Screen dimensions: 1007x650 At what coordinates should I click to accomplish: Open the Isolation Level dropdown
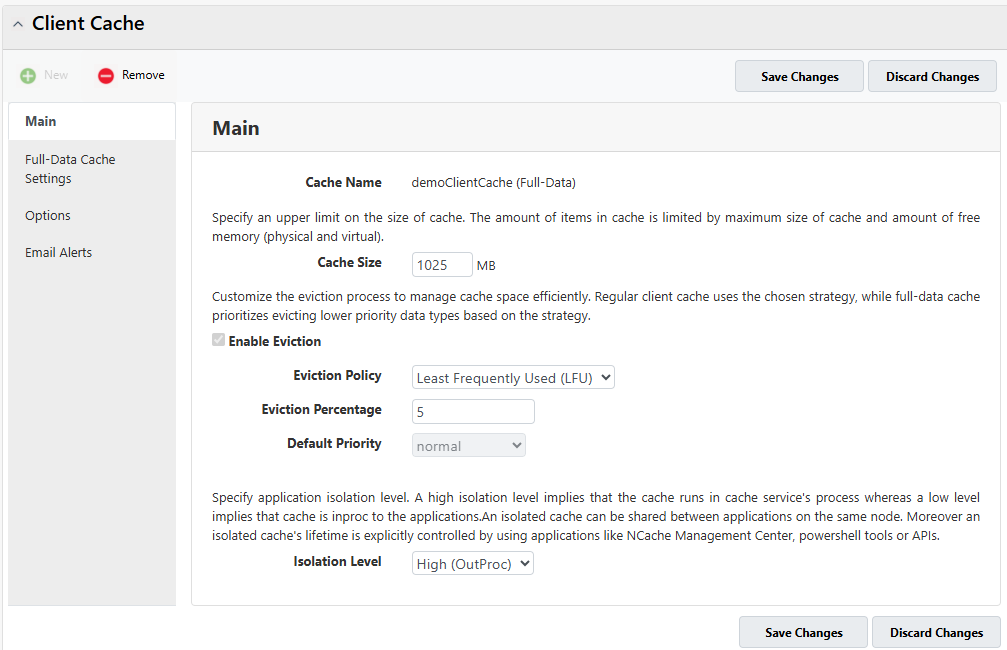(473, 564)
